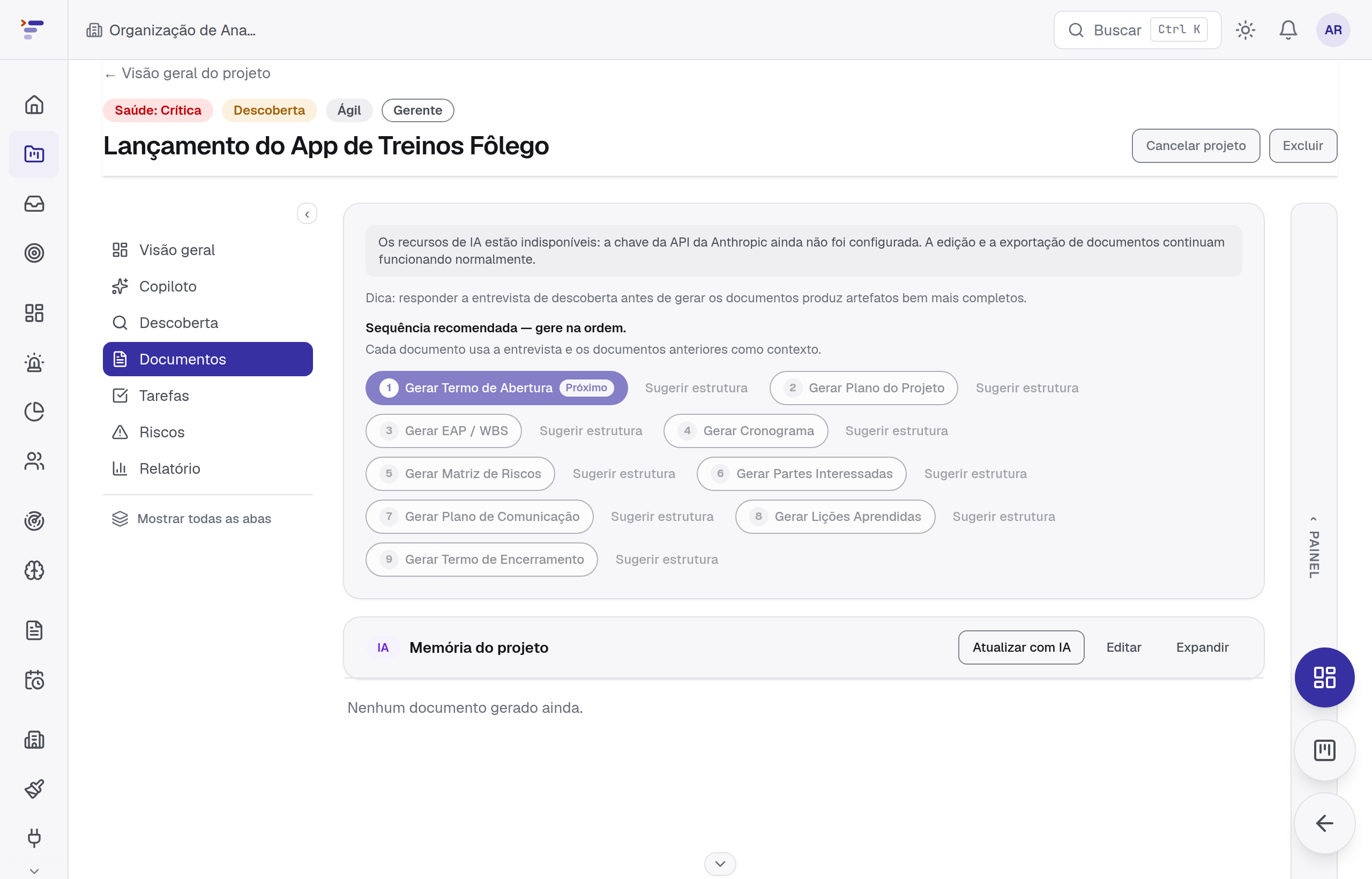Open the paintbrush sidebar icon
This screenshot has width=1372, height=879.
pos(34,789)
